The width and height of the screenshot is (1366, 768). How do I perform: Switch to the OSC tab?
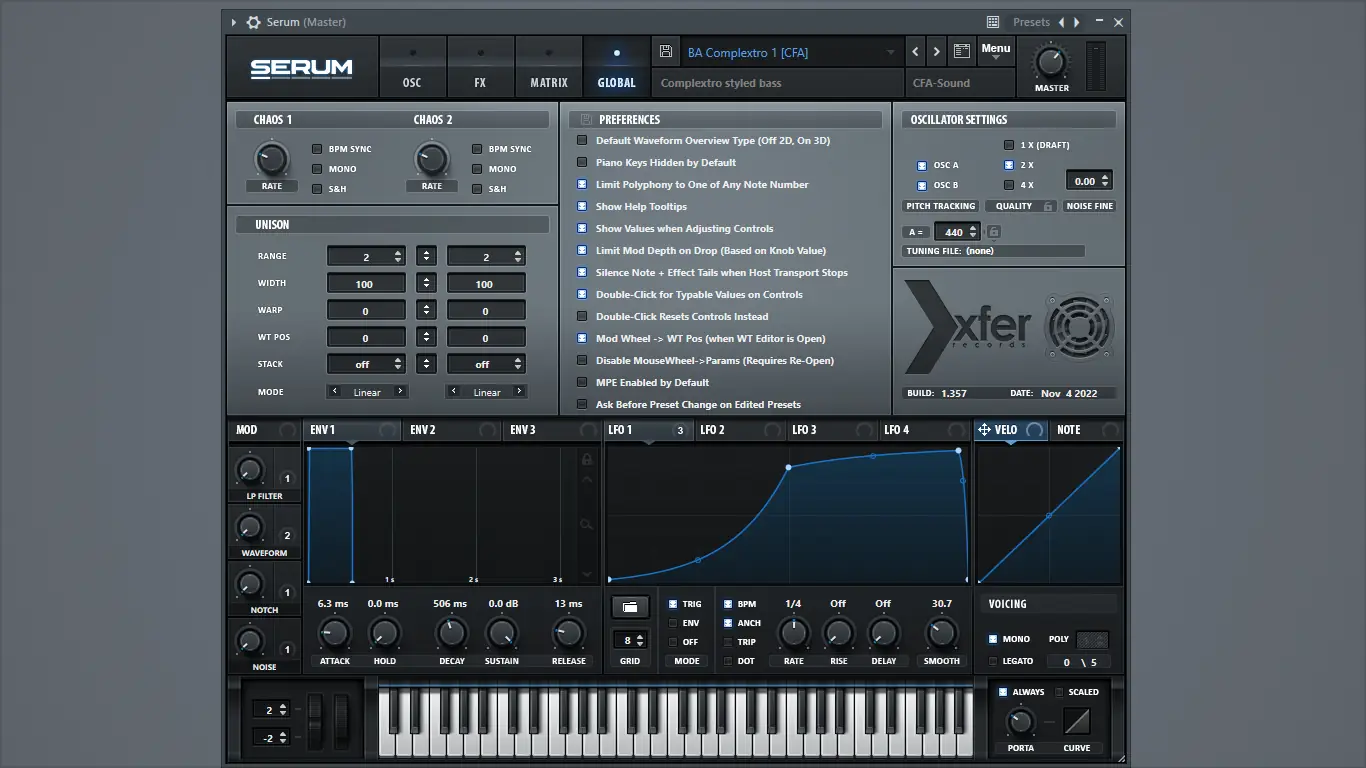(412, 67)
